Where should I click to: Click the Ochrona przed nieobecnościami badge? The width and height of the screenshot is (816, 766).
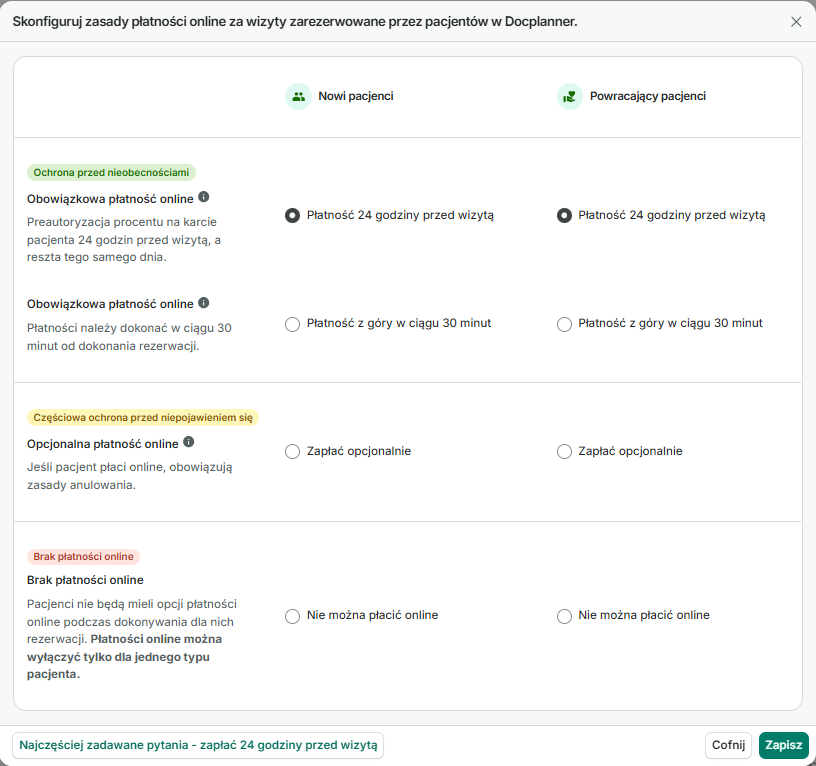point(110,172)
